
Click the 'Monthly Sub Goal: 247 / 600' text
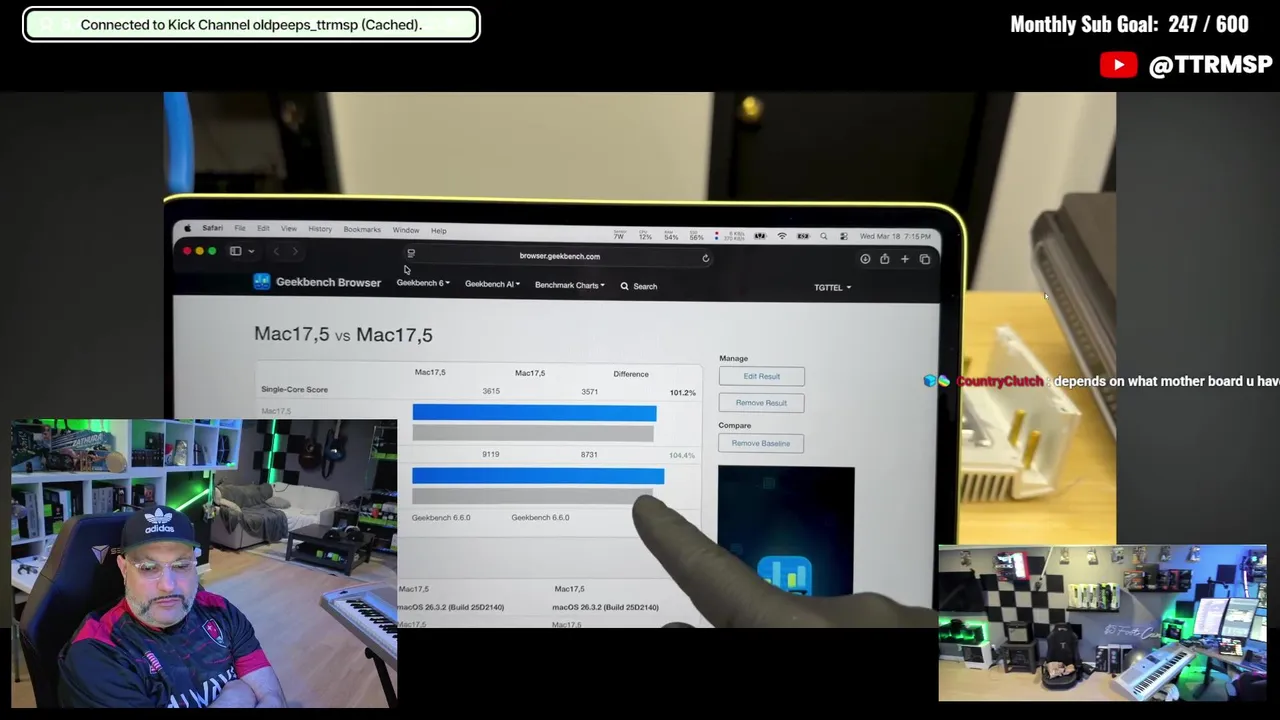1129,24
